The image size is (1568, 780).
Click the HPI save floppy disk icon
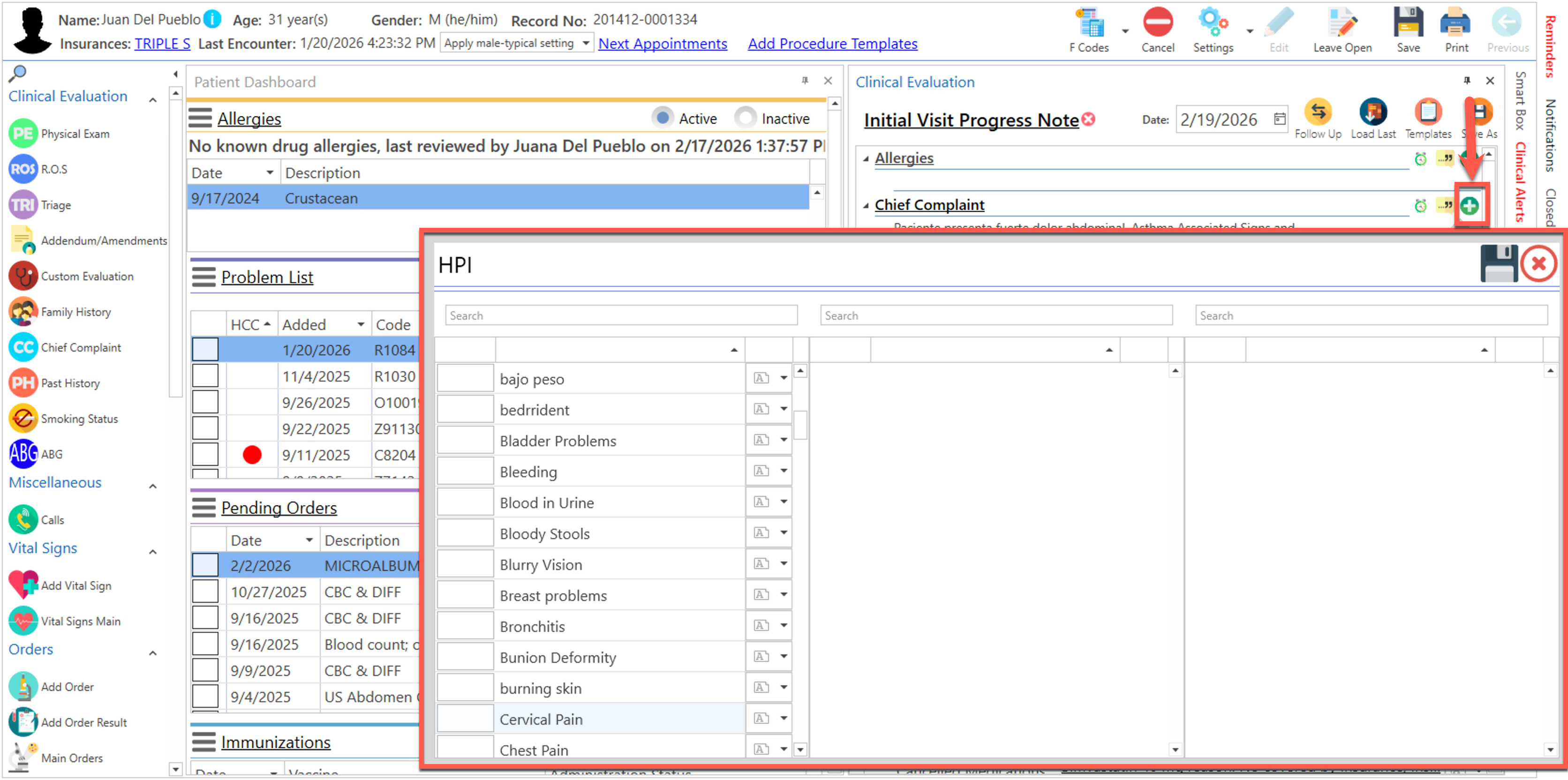click(x=1498, y=263)
